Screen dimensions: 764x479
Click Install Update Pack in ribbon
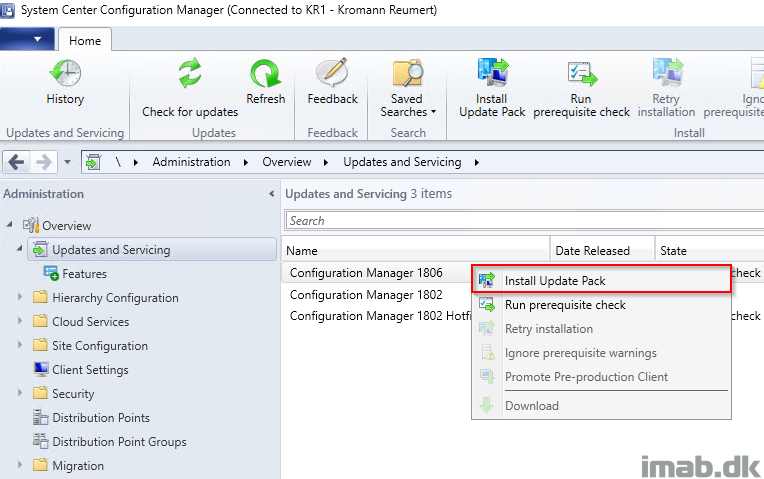click(x=492, y=88)
